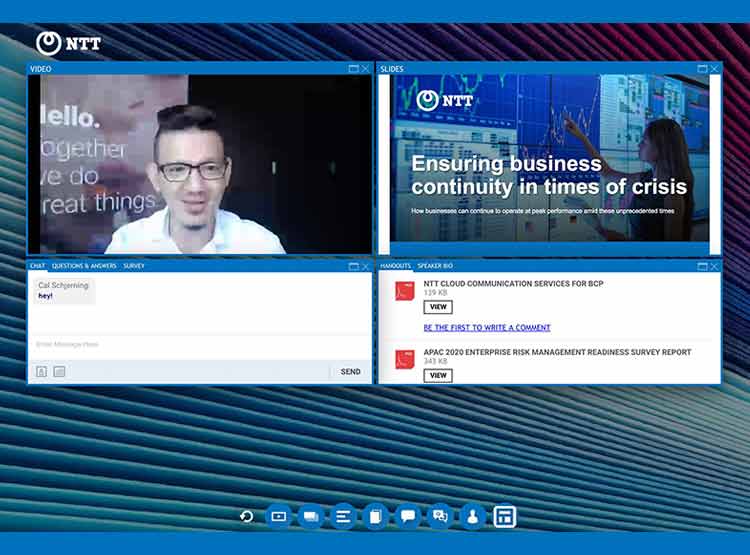Click the PDF icon for NTT Cloud handout
This screenshot has width=750, height=555.
(x=405, y=291)
